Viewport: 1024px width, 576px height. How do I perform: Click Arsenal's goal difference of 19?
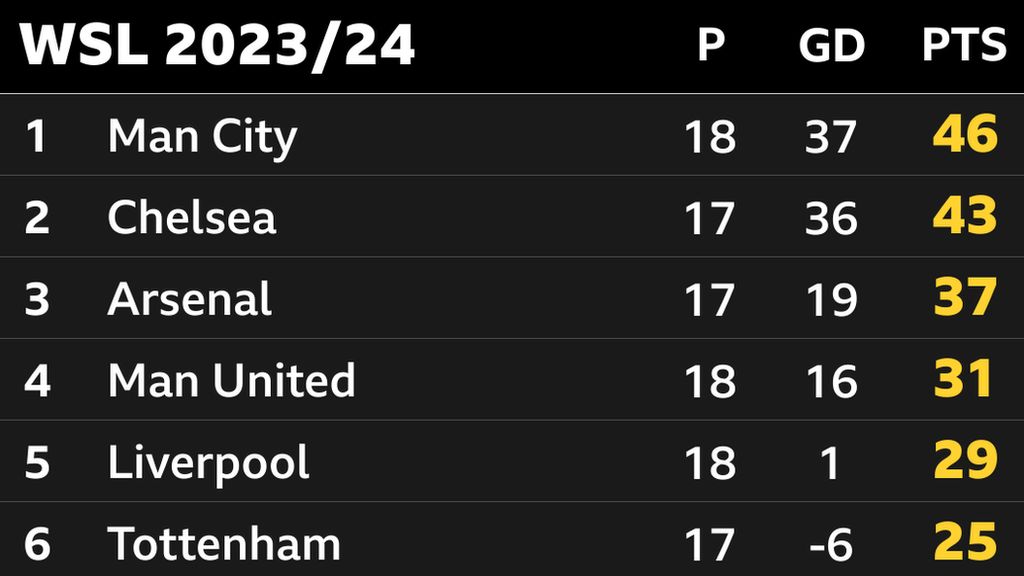(x=830, y=300)
